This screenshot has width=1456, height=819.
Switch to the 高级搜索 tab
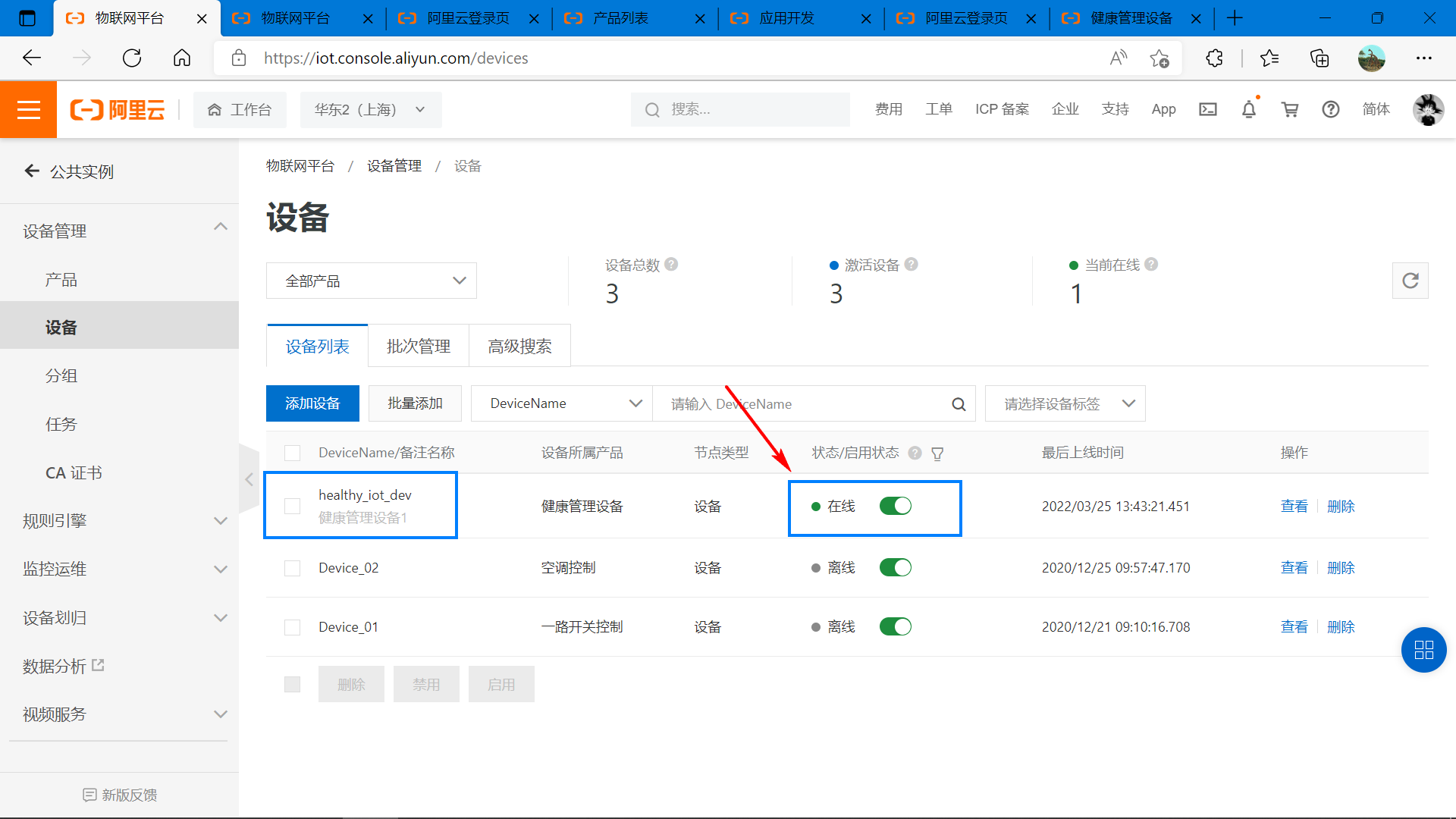(519, 347)
